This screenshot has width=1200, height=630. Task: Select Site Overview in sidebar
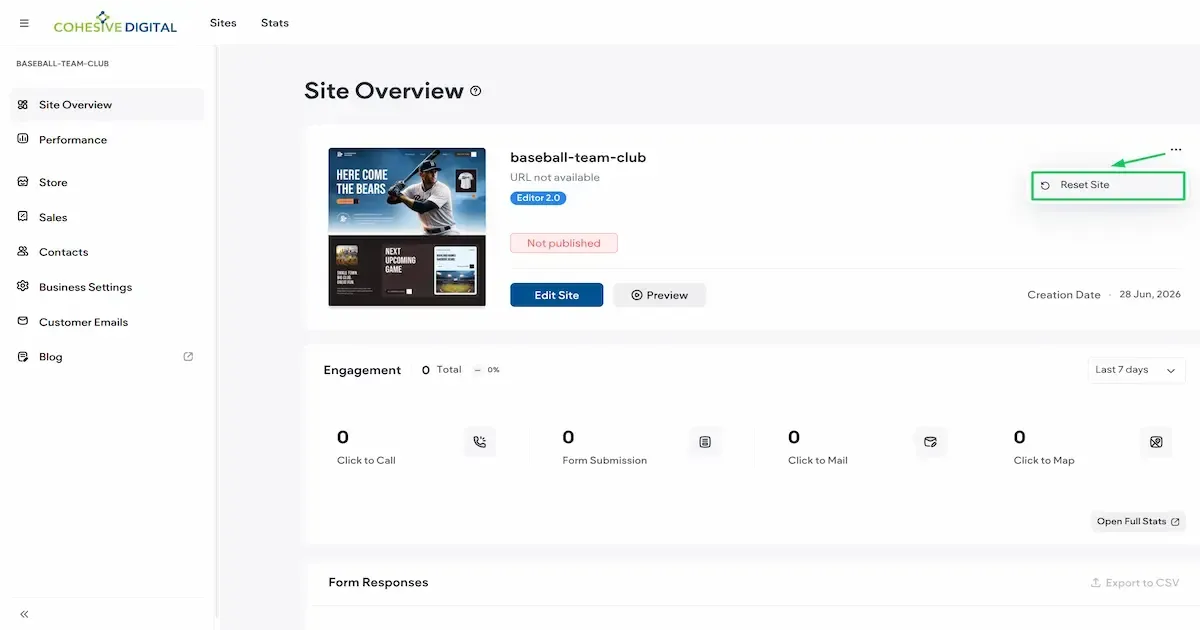[x=106, y=104]
